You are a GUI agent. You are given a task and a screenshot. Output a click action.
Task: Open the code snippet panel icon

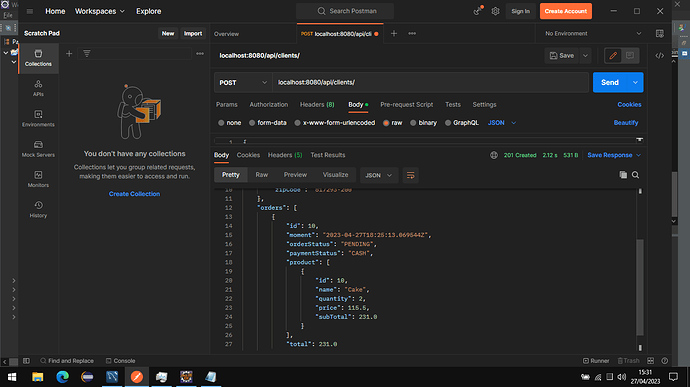[659, 55]
